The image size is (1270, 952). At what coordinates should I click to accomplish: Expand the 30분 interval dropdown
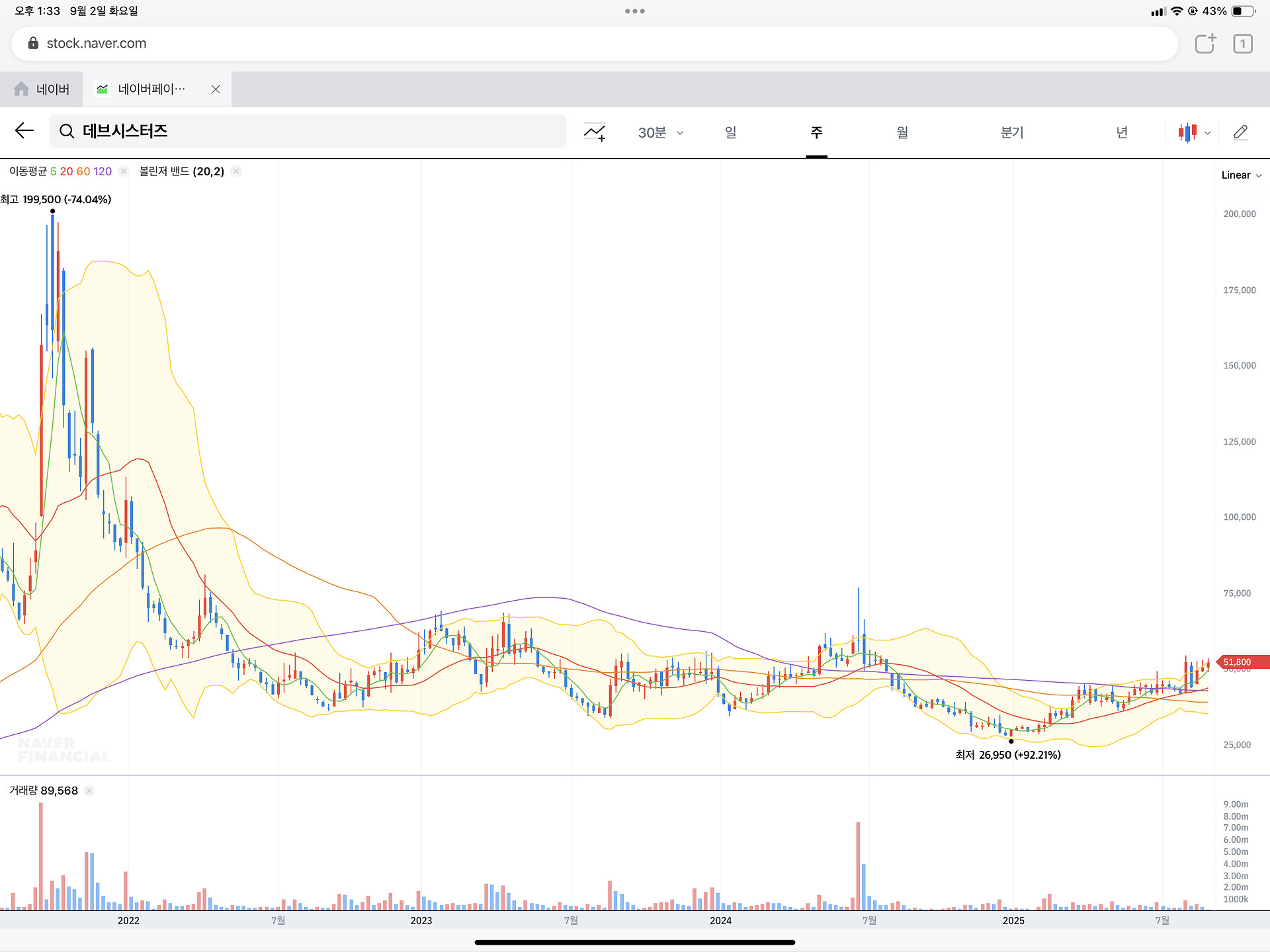click(660, 132)
